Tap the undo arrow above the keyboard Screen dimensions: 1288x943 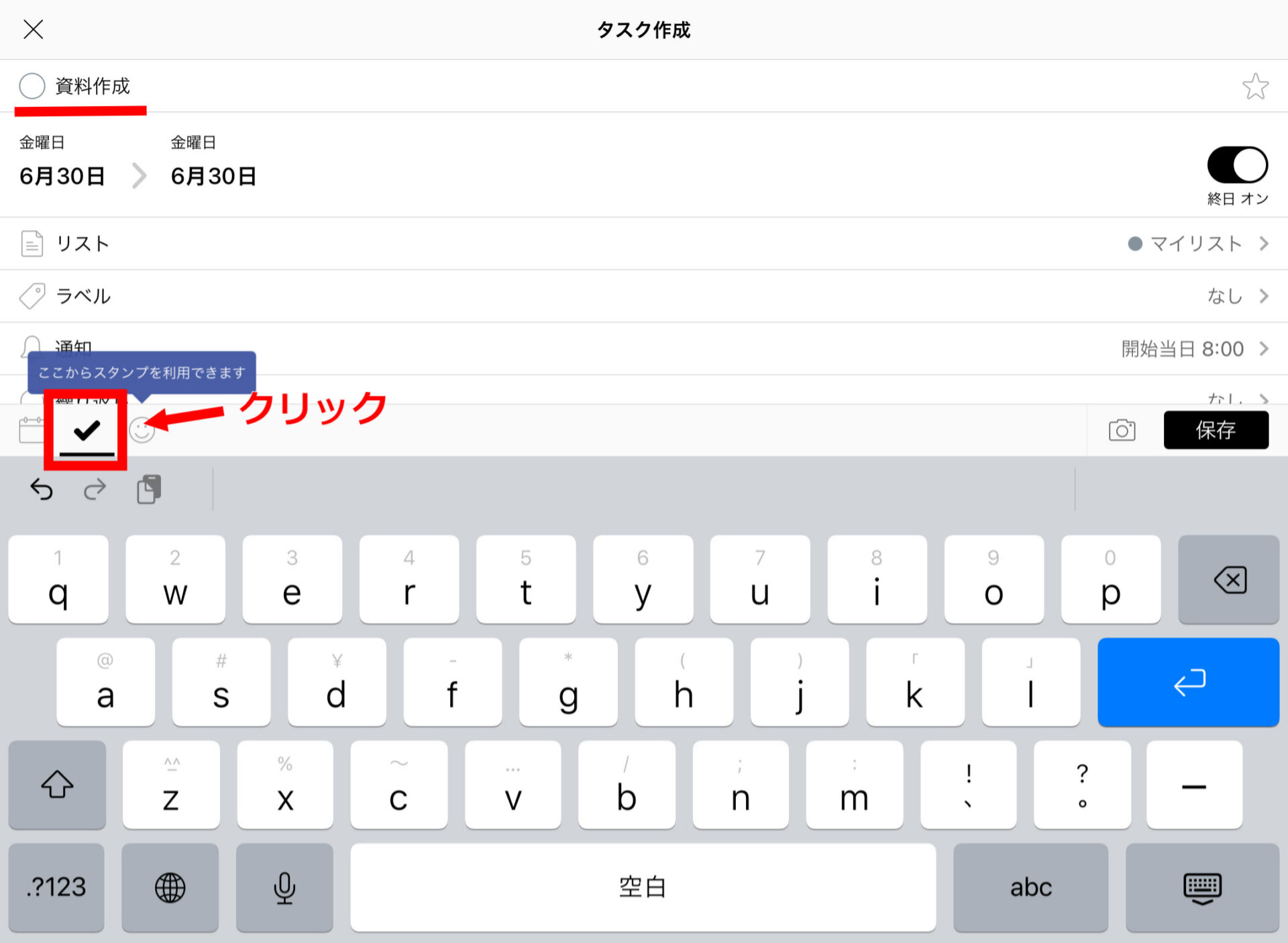pyautogui.click(x=41, y=489)
